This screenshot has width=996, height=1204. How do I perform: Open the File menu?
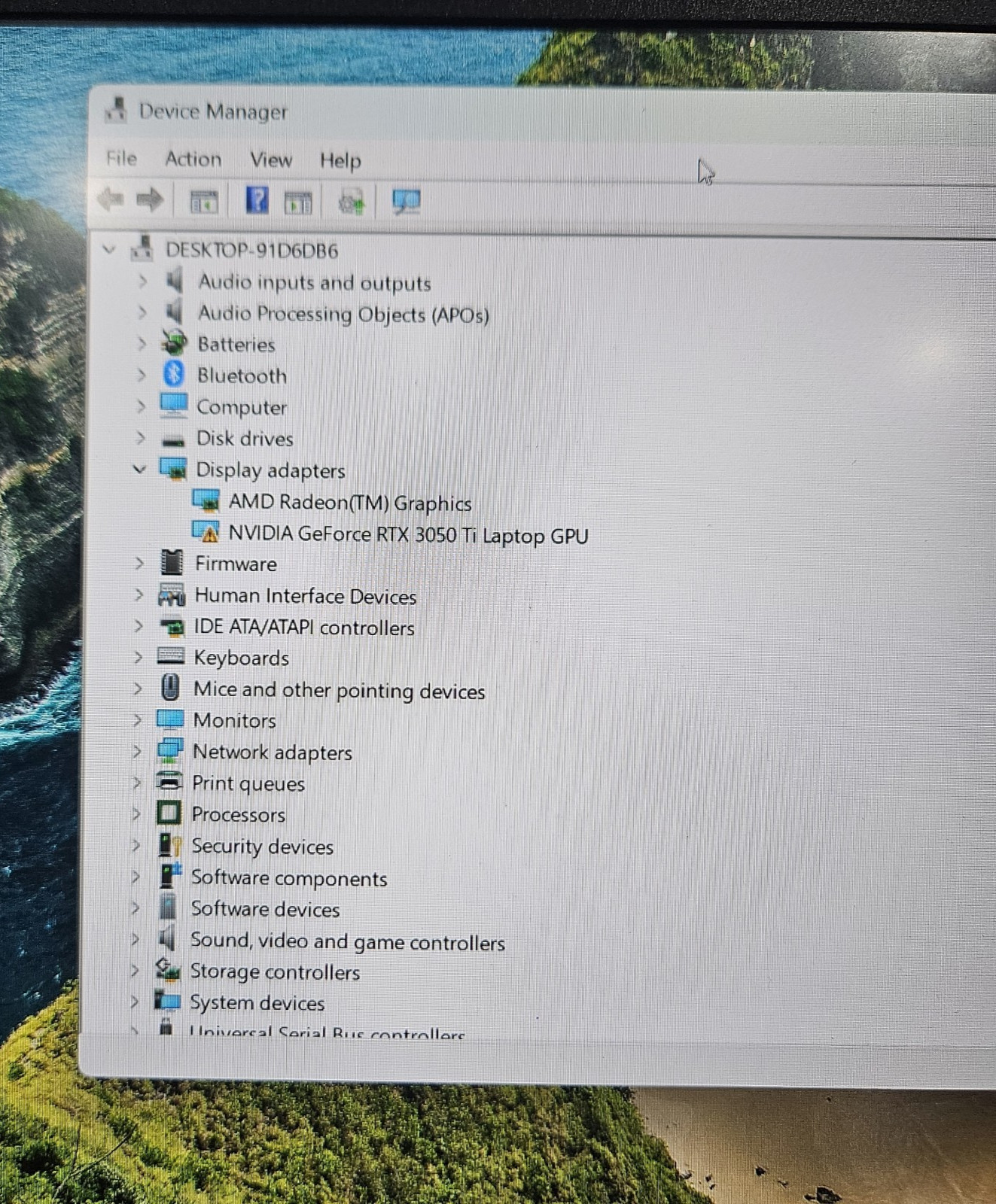click(121, 158)
